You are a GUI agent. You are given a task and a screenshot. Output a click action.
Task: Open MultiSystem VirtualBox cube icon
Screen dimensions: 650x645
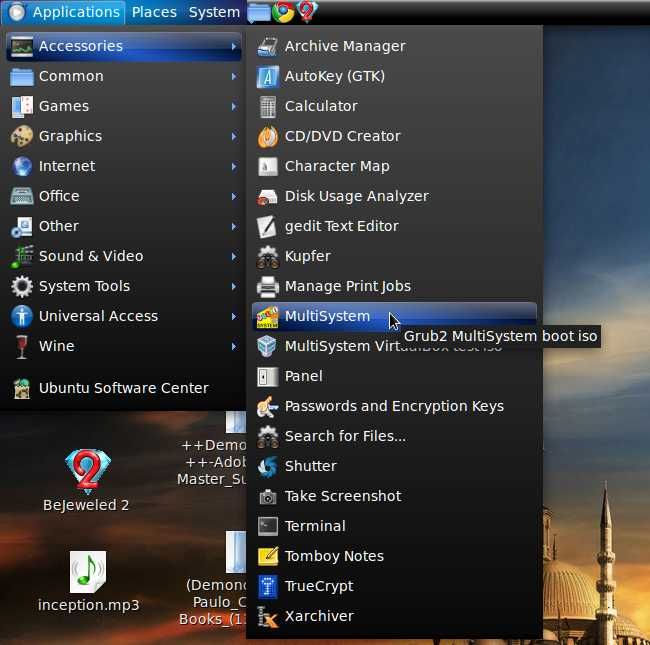pyautogui.click(x=267, y=347)
